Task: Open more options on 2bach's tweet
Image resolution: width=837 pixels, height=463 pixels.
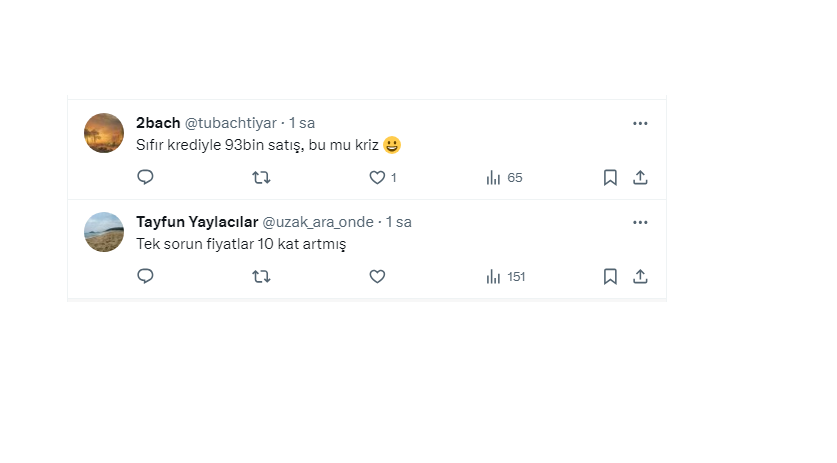Action: 640,123
